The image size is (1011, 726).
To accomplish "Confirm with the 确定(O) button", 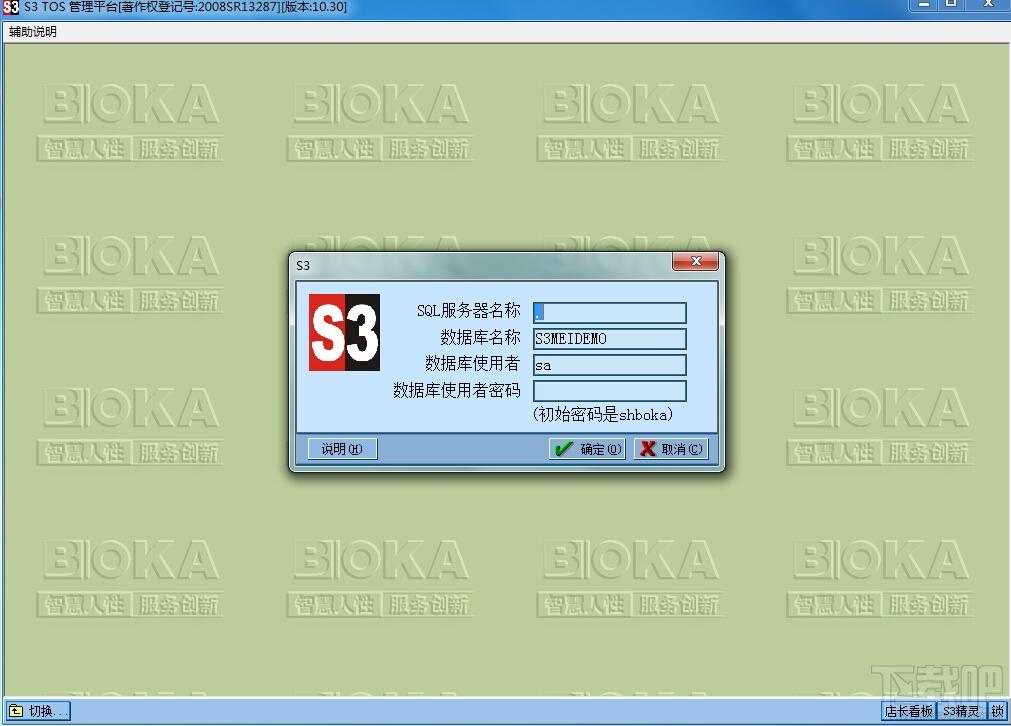I will (x=587, y=449).
